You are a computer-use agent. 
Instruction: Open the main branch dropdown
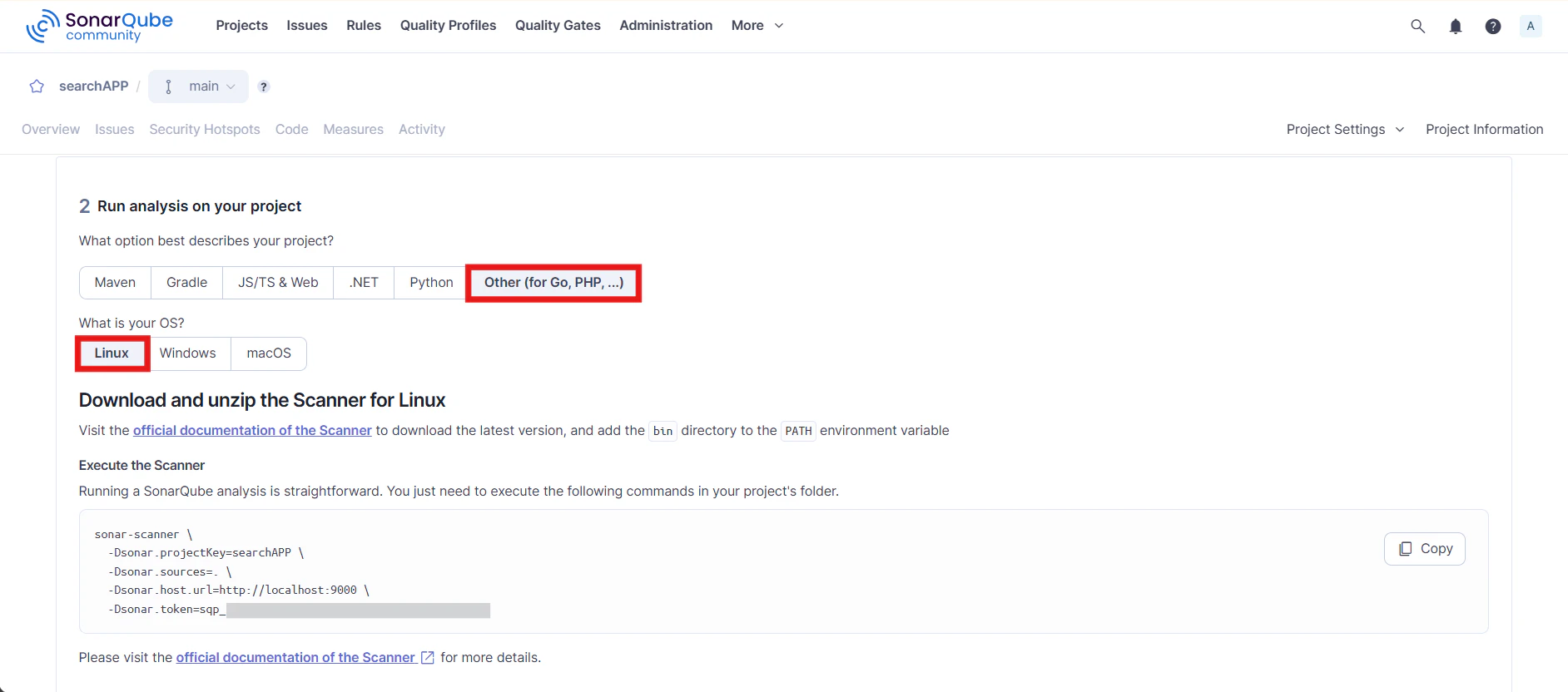[x=199, y=86]
